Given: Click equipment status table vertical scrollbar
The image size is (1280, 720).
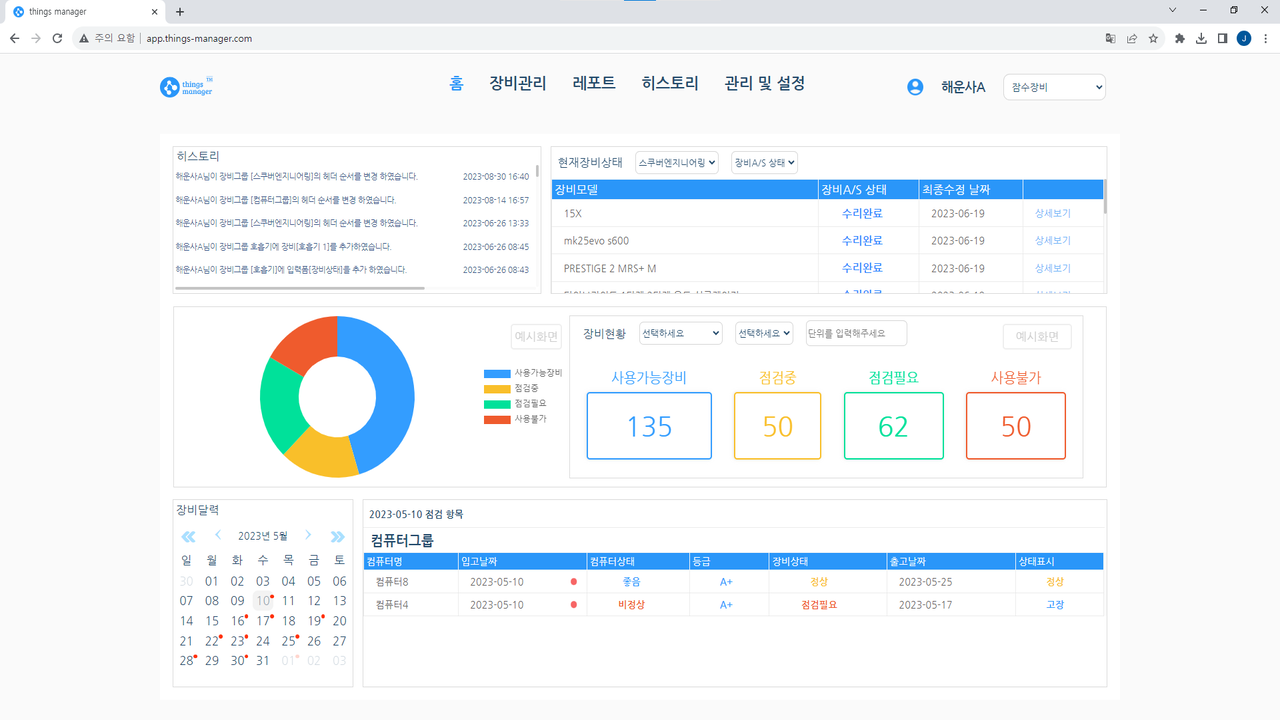Looking at the screenshot, I should 1105,197.
